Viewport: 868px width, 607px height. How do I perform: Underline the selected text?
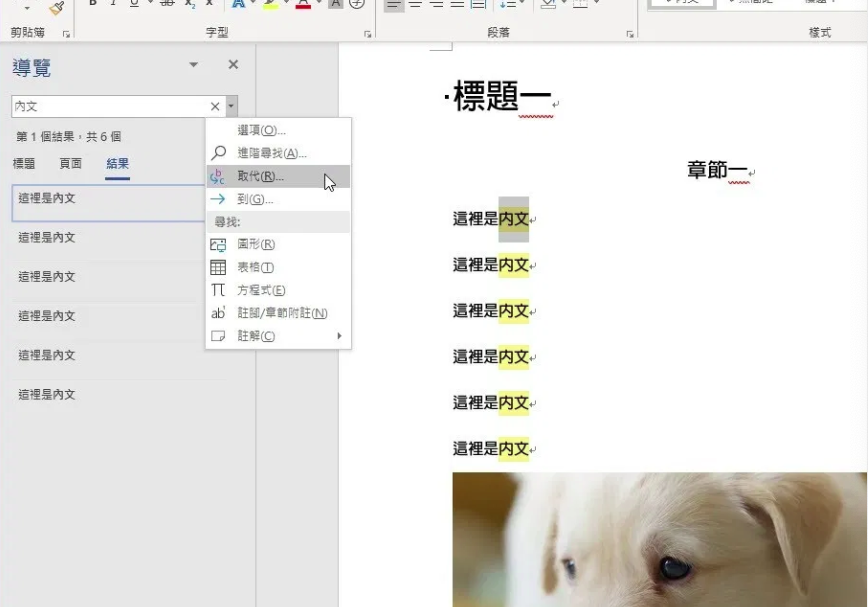(134, 3)
